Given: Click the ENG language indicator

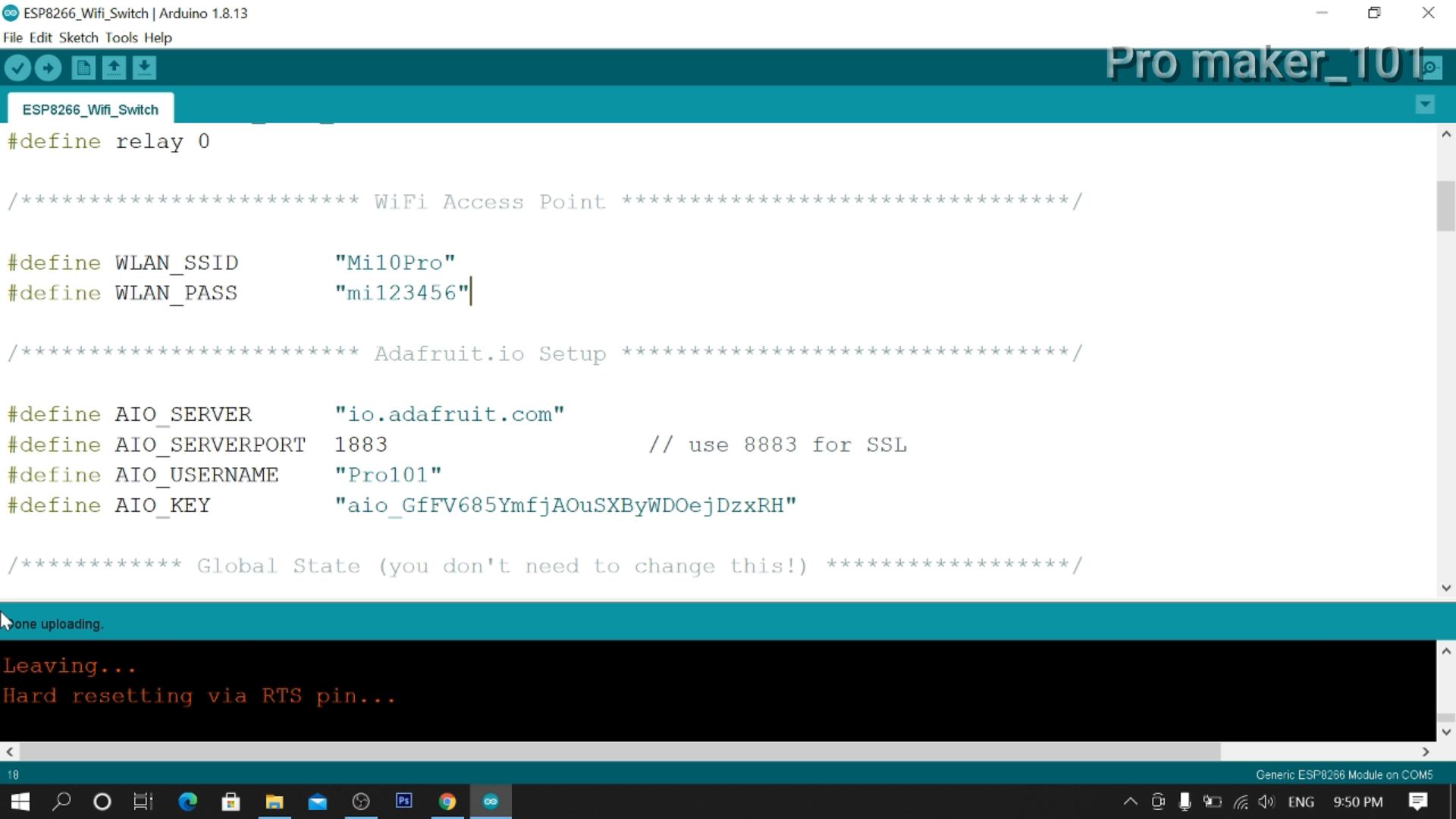Looking at the screenshot, I should coord(1301,802).
